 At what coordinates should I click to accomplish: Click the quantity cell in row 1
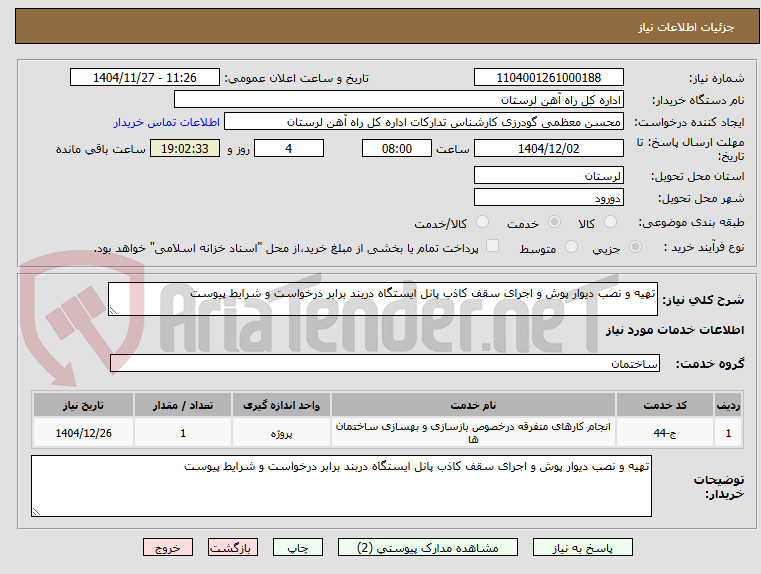(x=183, y=433)
